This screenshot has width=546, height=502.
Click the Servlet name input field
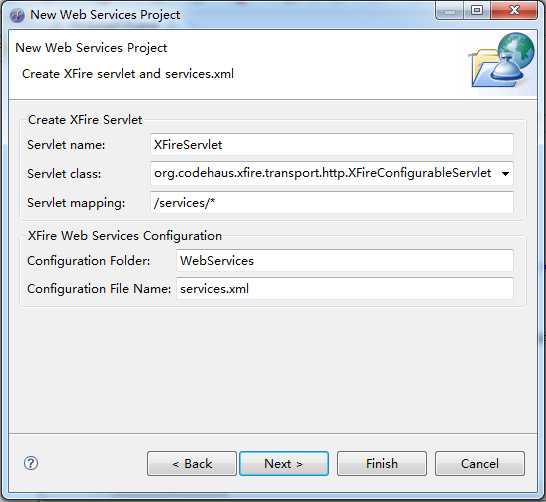(x=332, y=144)
